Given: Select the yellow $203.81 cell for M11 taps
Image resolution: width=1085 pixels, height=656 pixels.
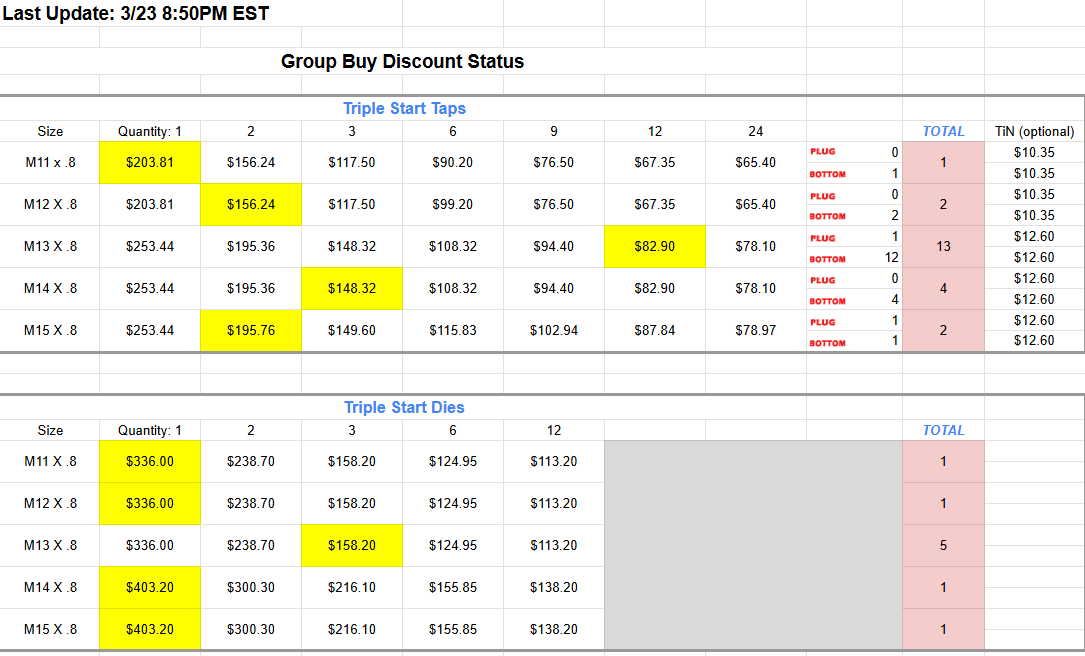Looking at the screenshot, I should point(150,162).
